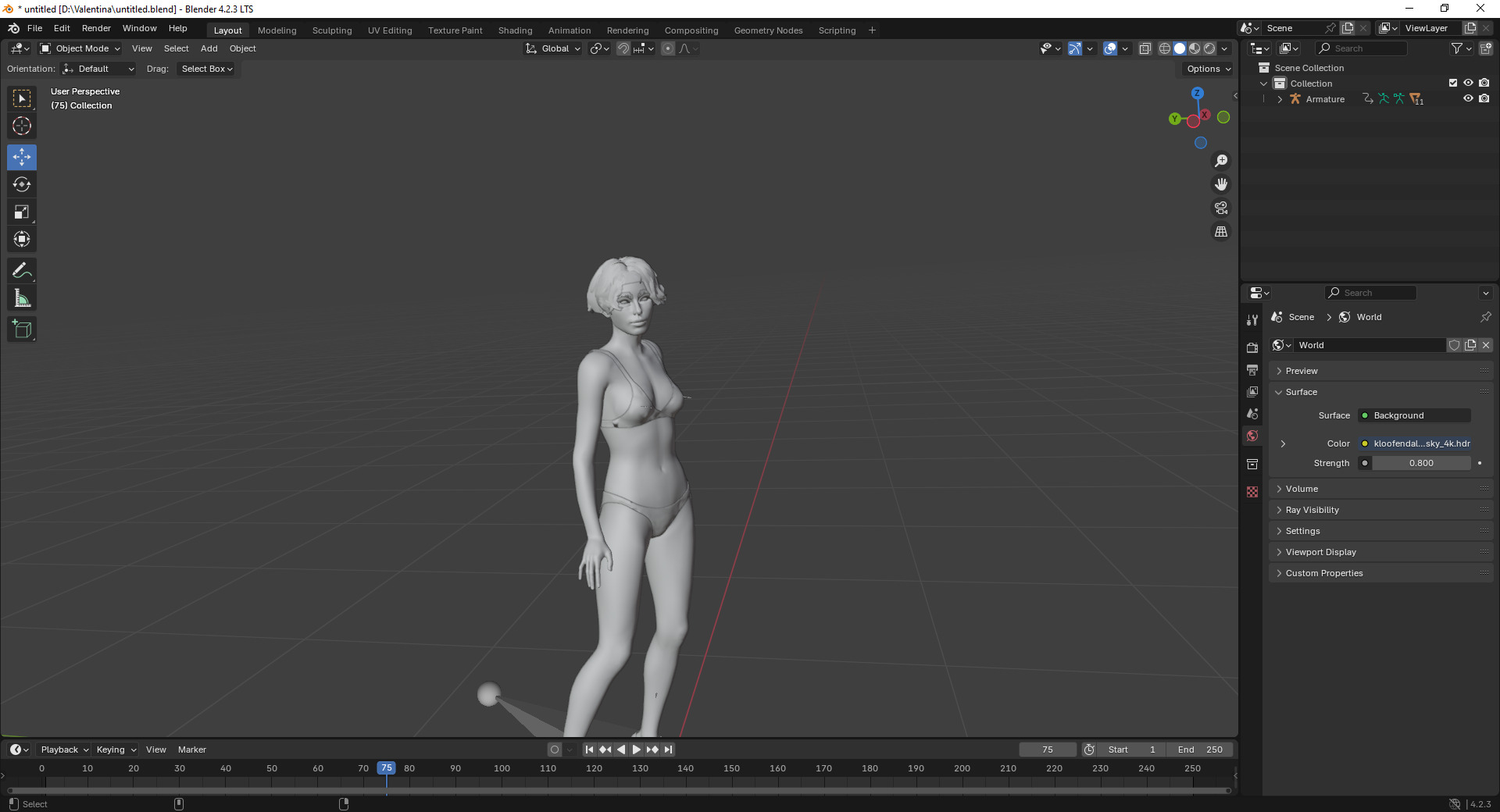Disable Armature in renders camera icon
This screenshot has height=812, width=1500.
pos(1484,98)
